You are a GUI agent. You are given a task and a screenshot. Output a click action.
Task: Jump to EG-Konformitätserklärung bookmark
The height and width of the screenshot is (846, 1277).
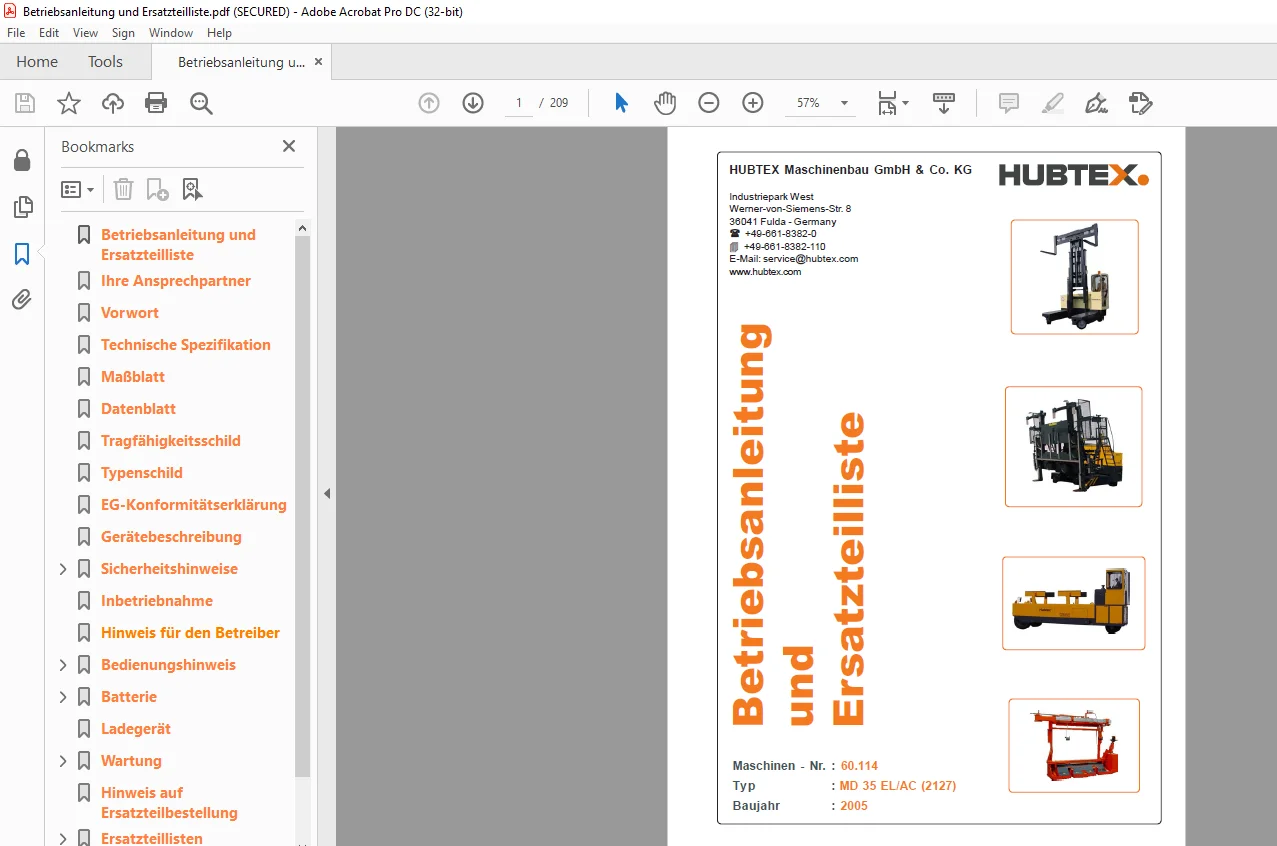click(x=194, y=505)
